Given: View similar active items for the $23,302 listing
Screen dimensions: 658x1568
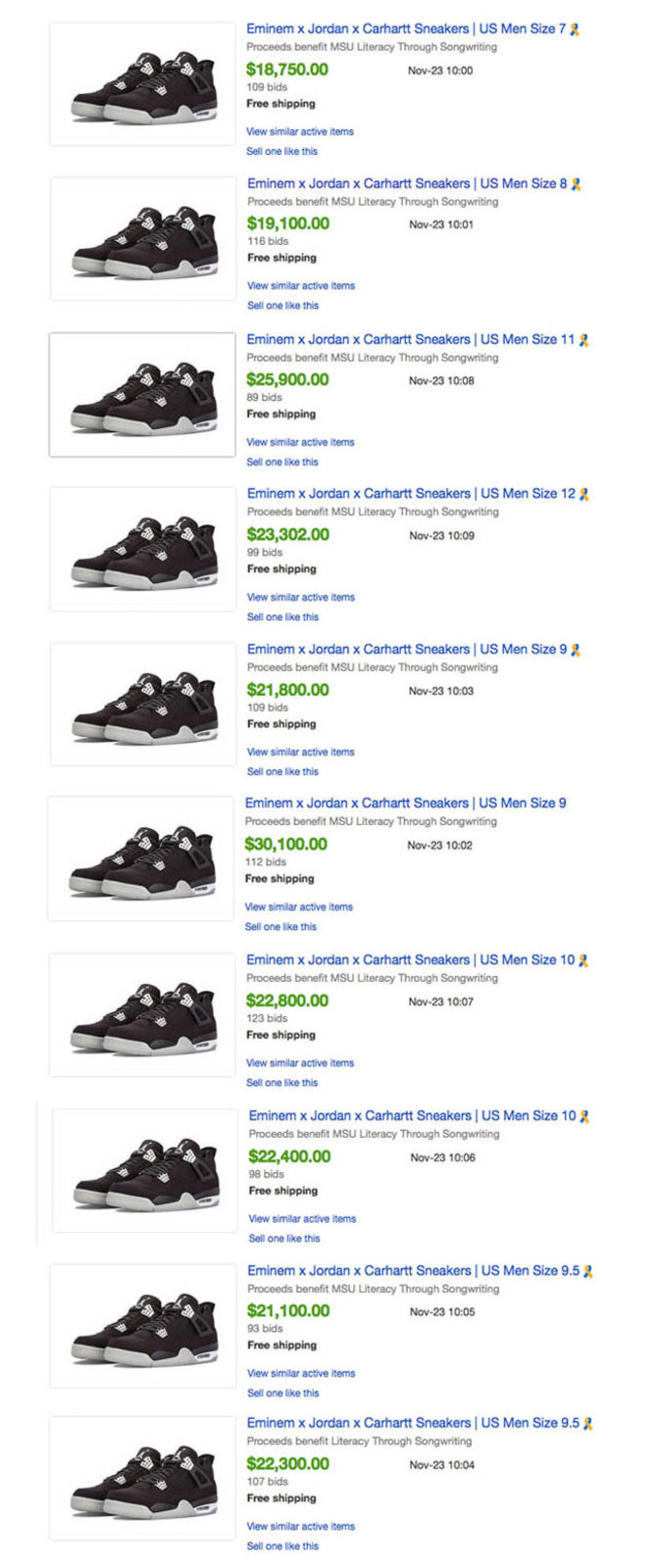Looking at the screenshot, I should 301,597.
